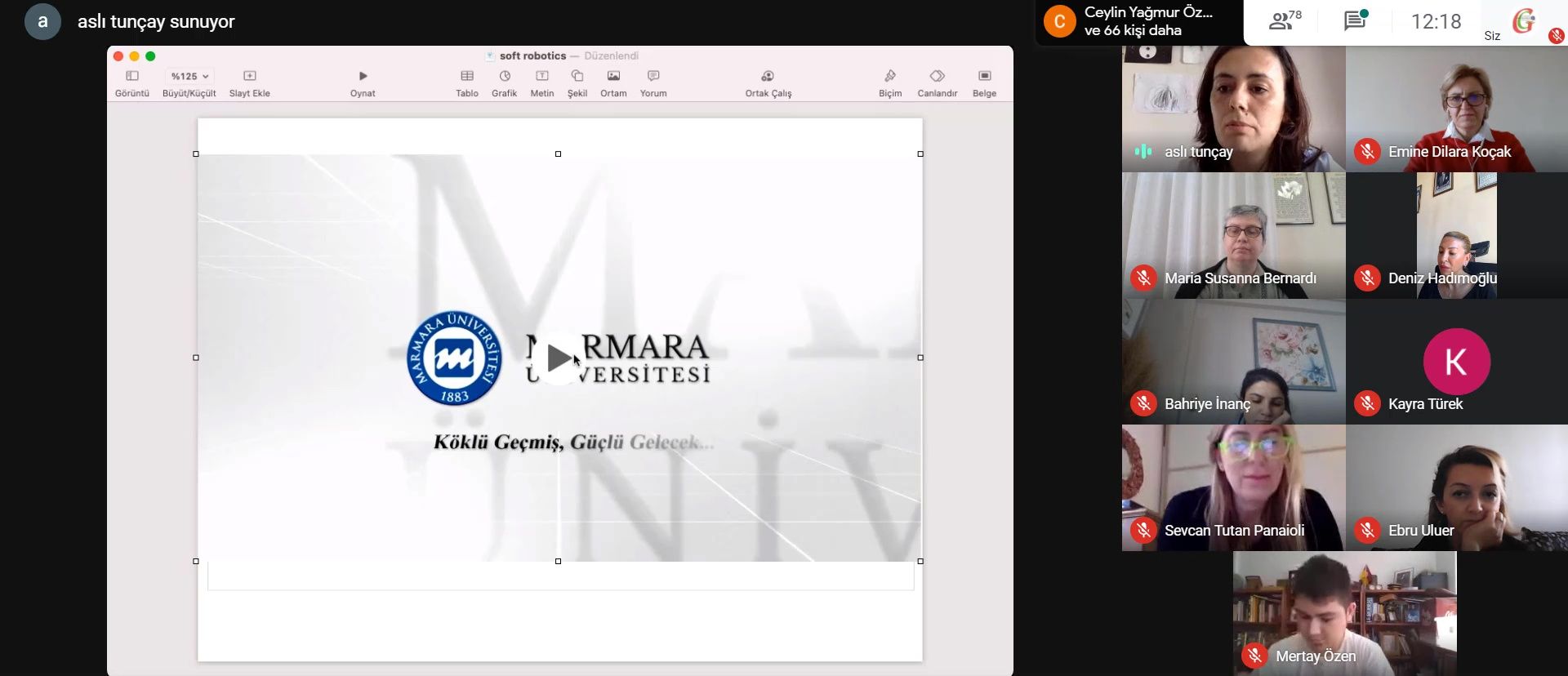Viewport: 1568px width, 676px height.
Task: Click the 'Köklü Geçmiş, Güçlü Gelecek' slogan text
Action: coord(573,443)
